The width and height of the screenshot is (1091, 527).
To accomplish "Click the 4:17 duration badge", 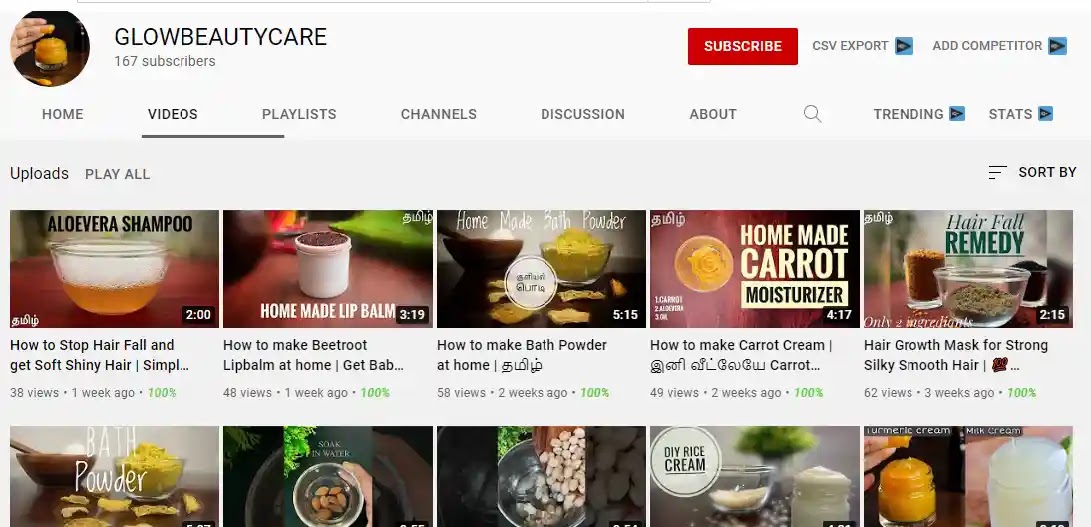I will coord(839,315).
